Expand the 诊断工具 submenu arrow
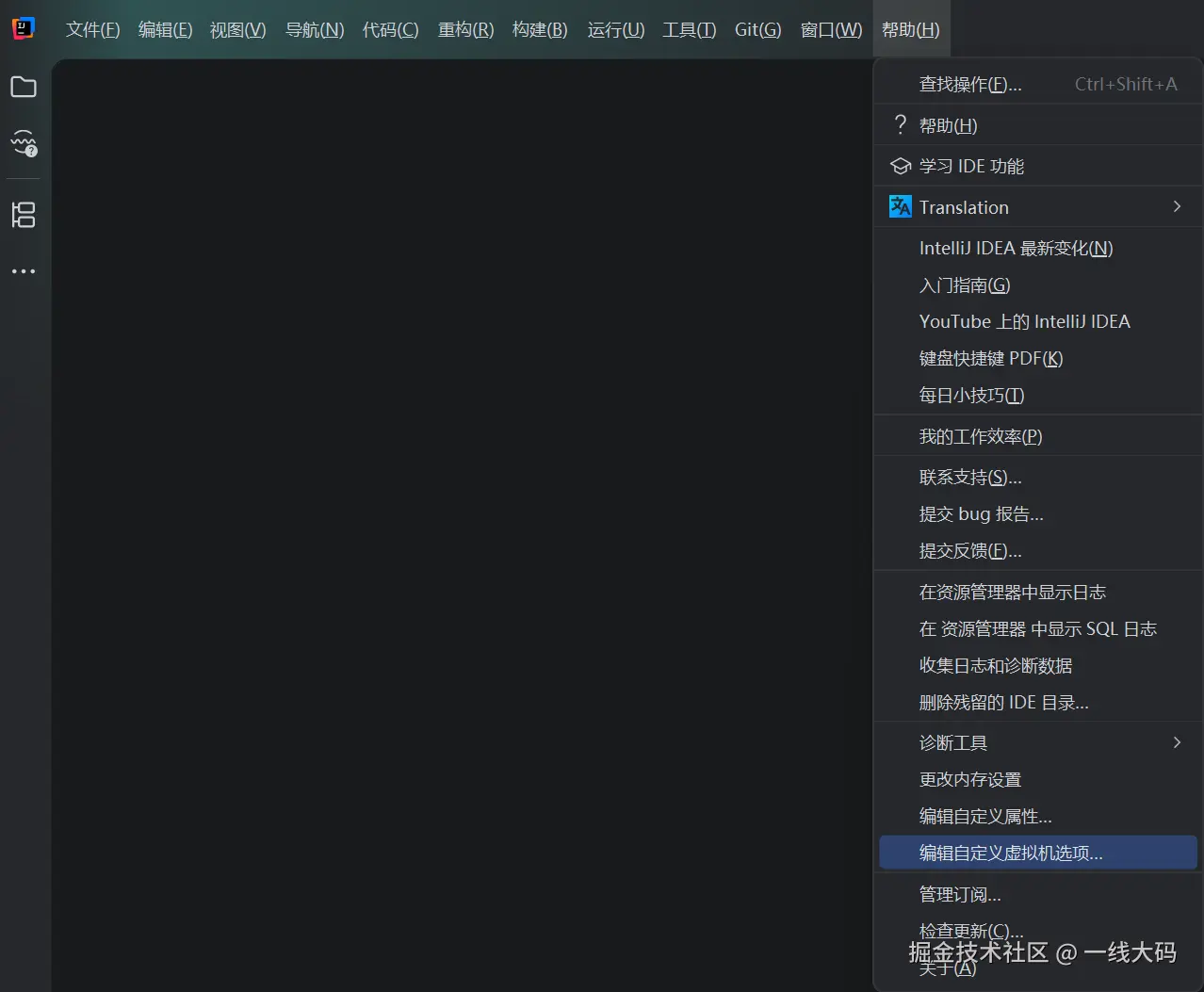 (1177, 742)
